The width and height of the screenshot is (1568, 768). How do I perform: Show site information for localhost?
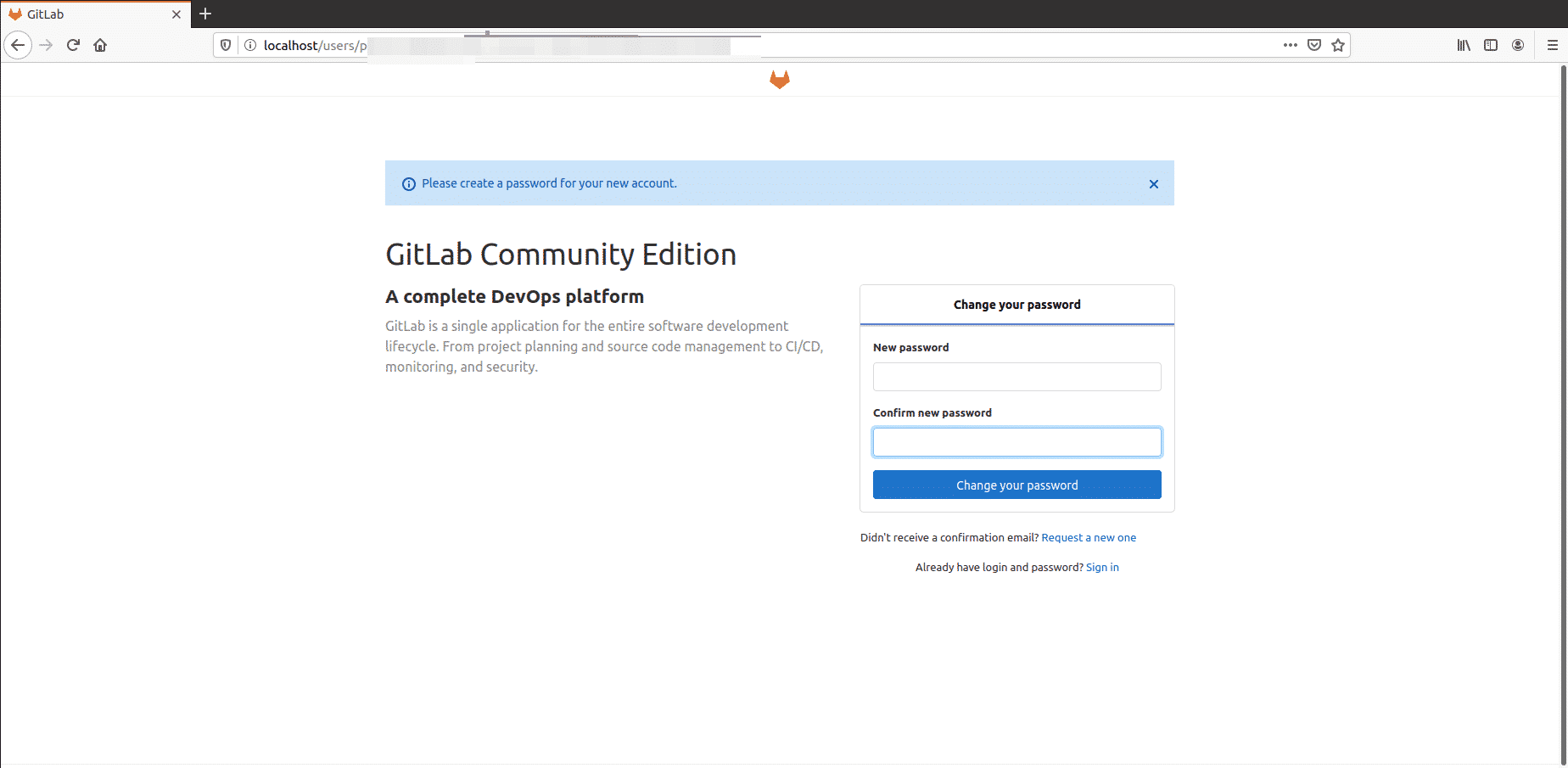(x=250, y=45)
